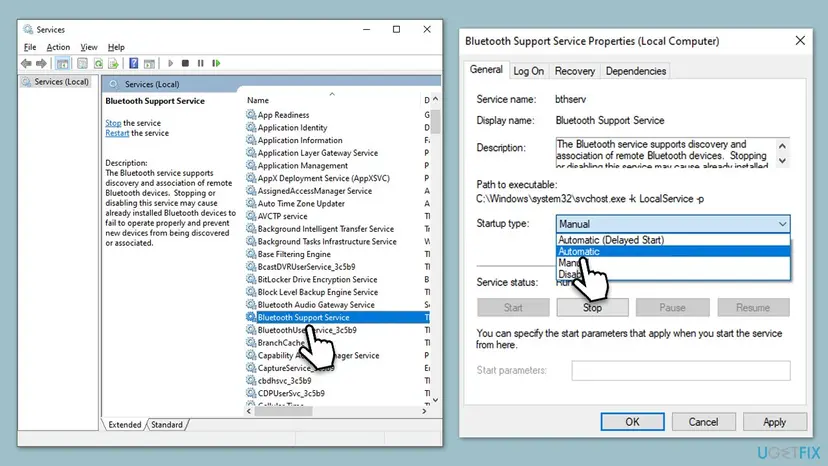Viewport: 828px width, 466px height.
Task: Click gear icon beside cbdhsvc_3c5b9
Action: (251, 380)
